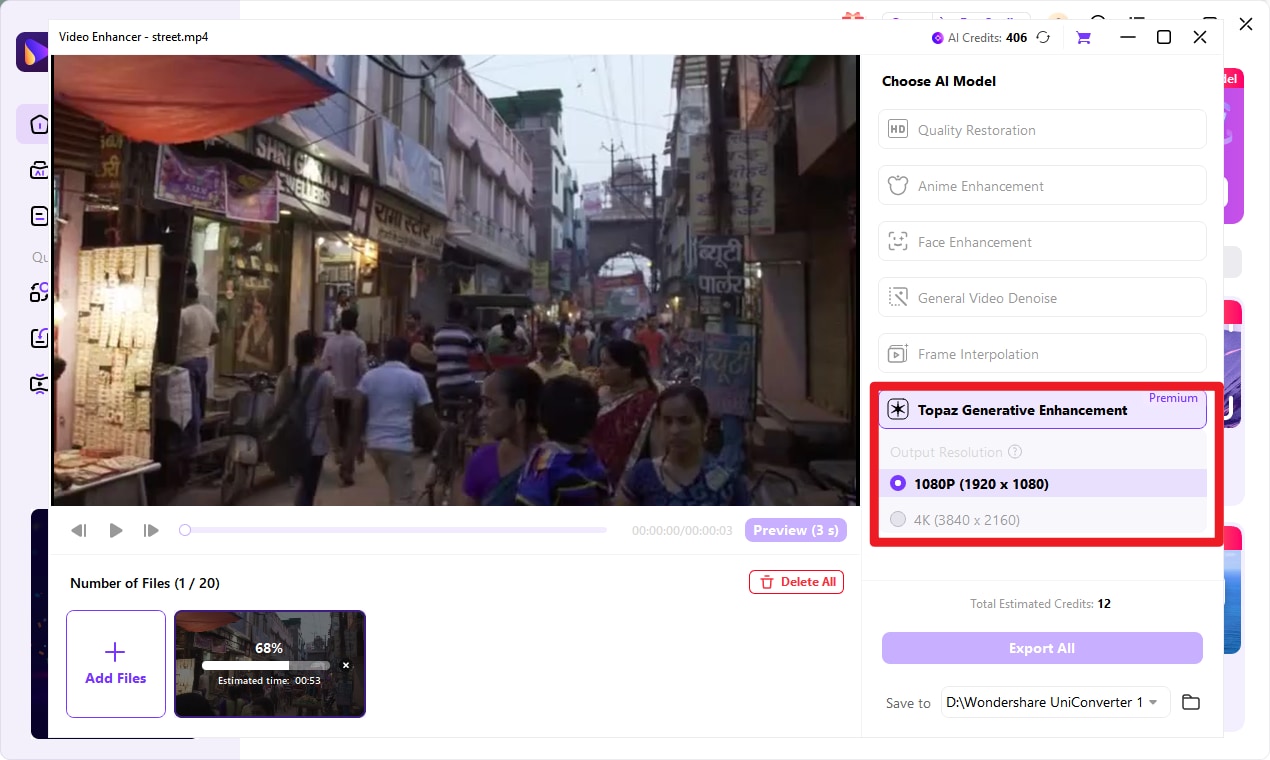Delete All loaded files
Viewport: 1270px width, 760px height.
[796, 581]
